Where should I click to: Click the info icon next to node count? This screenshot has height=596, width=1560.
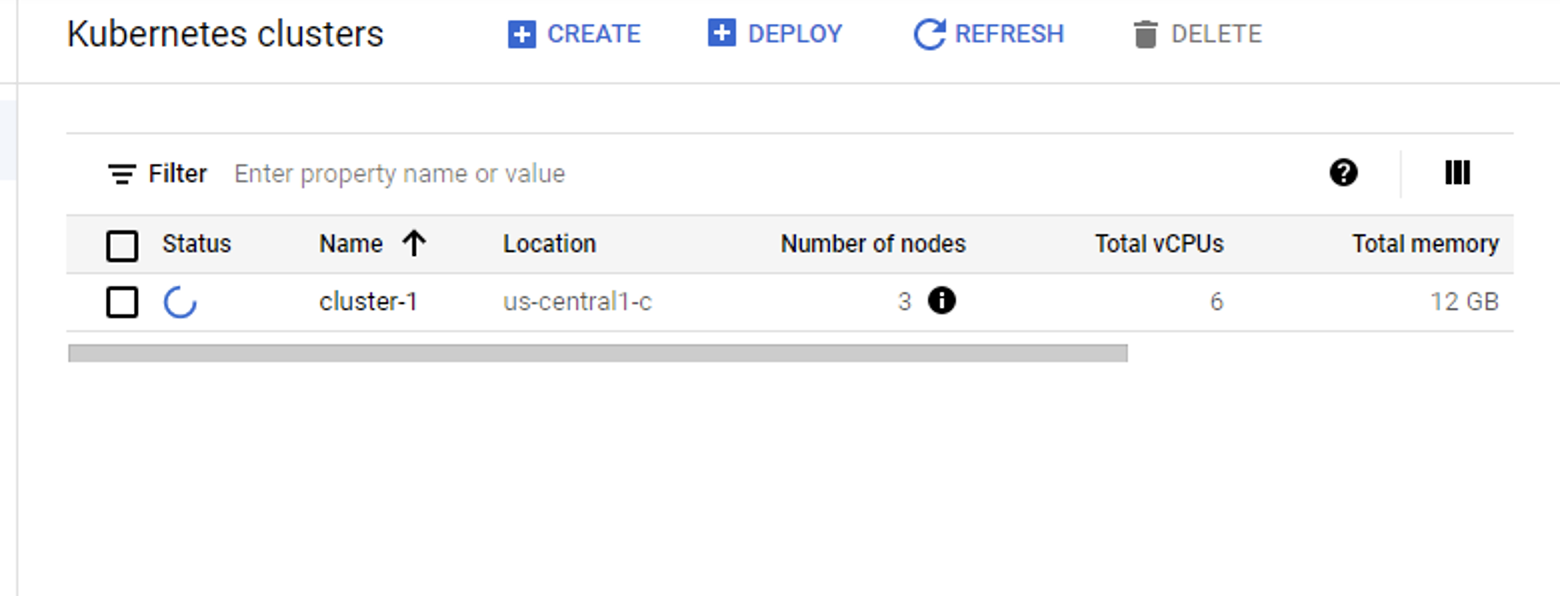click(x=941, y=300)
